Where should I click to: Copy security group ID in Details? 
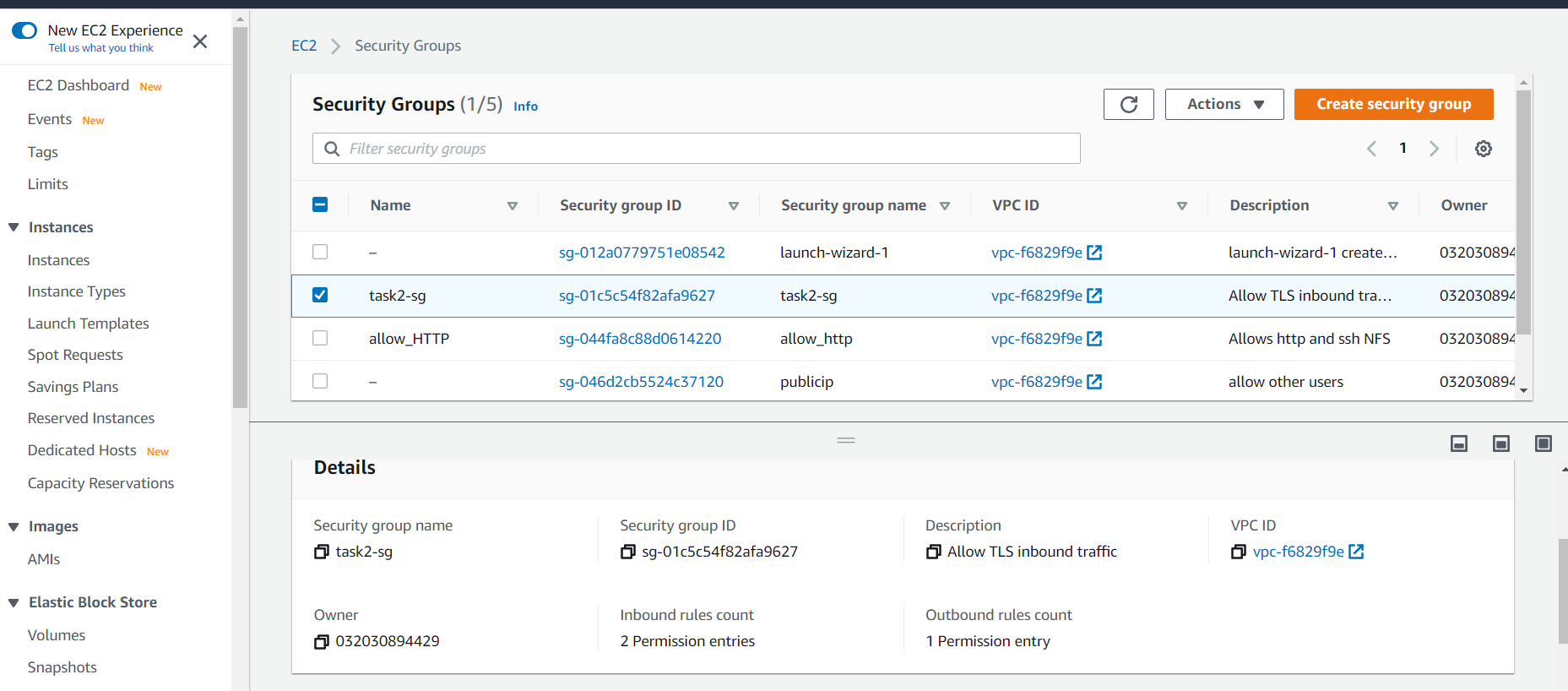coord(627,552)
